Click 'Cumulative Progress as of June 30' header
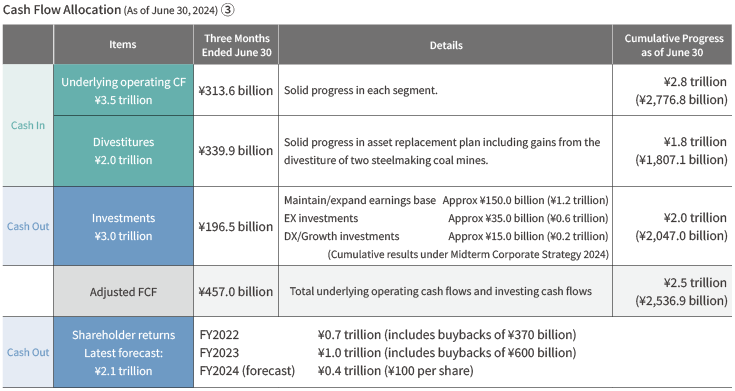This screenshot has width=735, height=391. point(673,45)
